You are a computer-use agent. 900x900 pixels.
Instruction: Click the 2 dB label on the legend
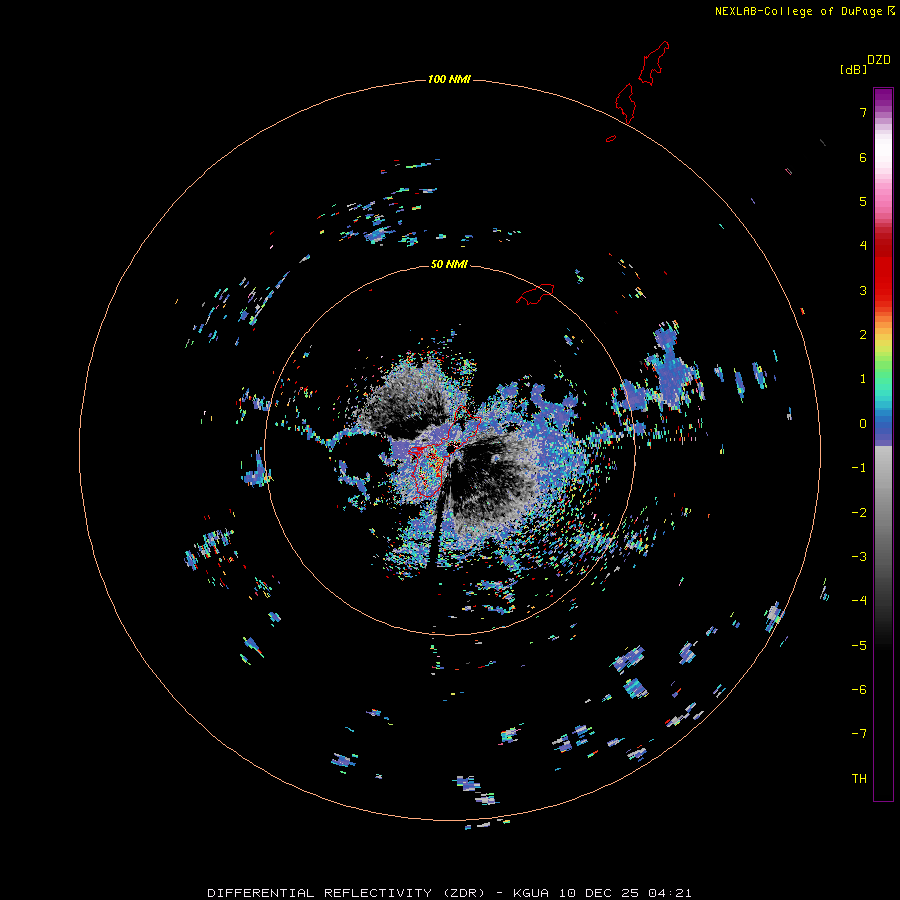tap(863, 335)
